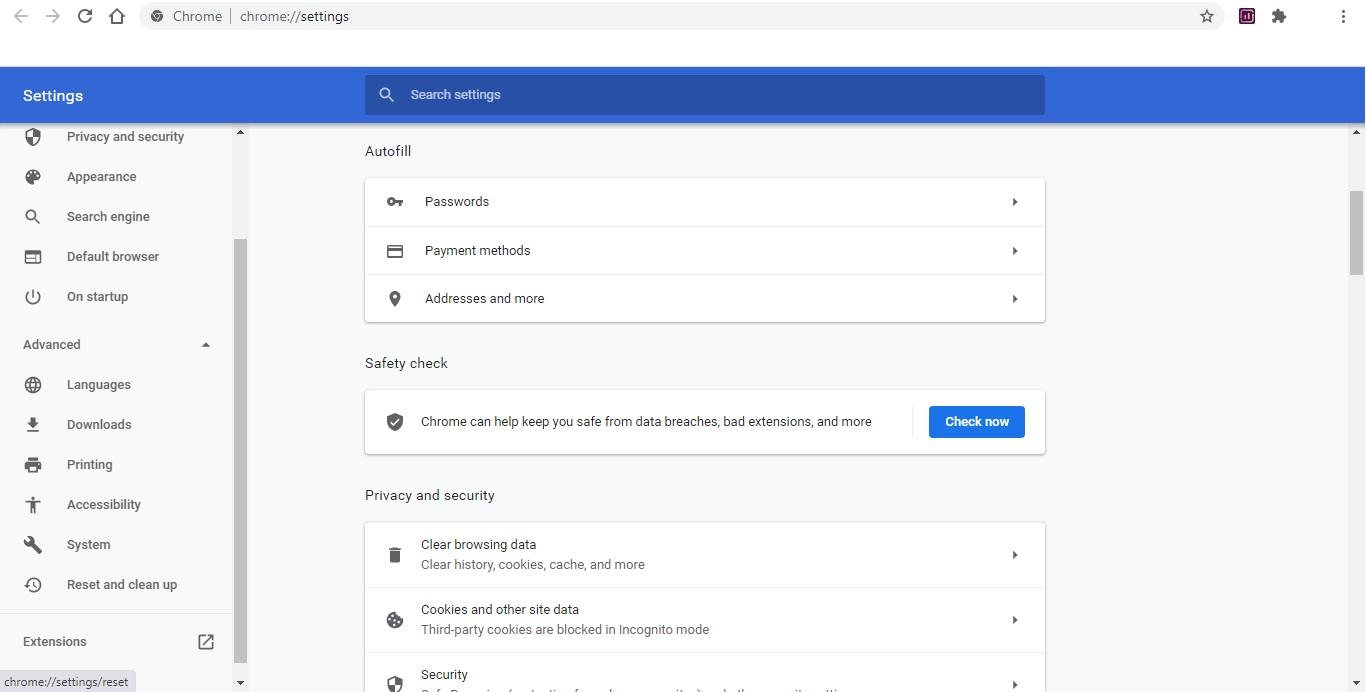Image resolution: width=1366 pixels, height=692 pixels.
Task: Open Reset and clean up
Action: click(x=121, y=585)
